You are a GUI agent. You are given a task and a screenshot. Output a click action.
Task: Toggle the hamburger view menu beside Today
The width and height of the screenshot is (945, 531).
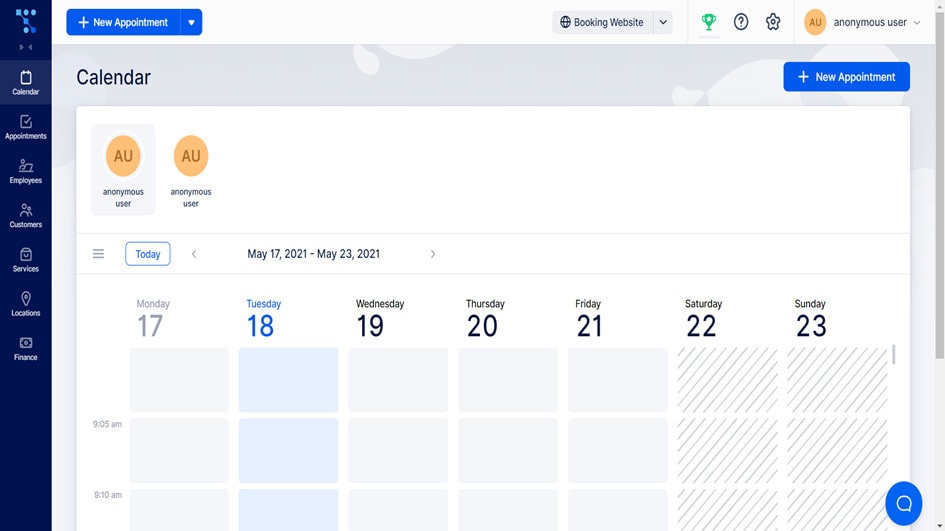(x=98, y=254)
